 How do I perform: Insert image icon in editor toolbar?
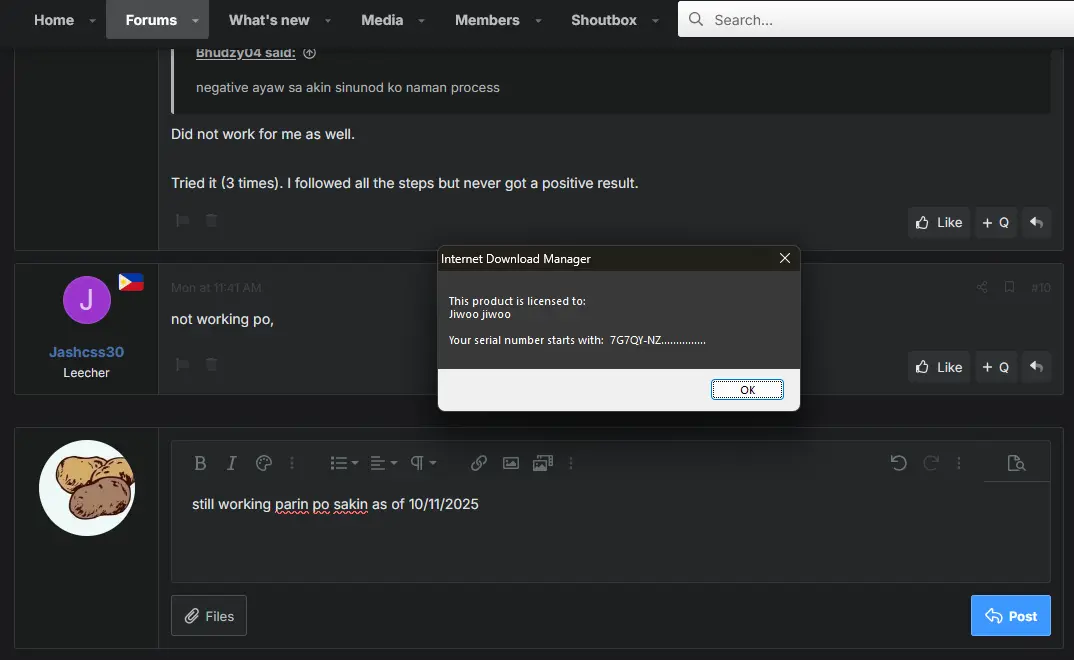(511, 464)
